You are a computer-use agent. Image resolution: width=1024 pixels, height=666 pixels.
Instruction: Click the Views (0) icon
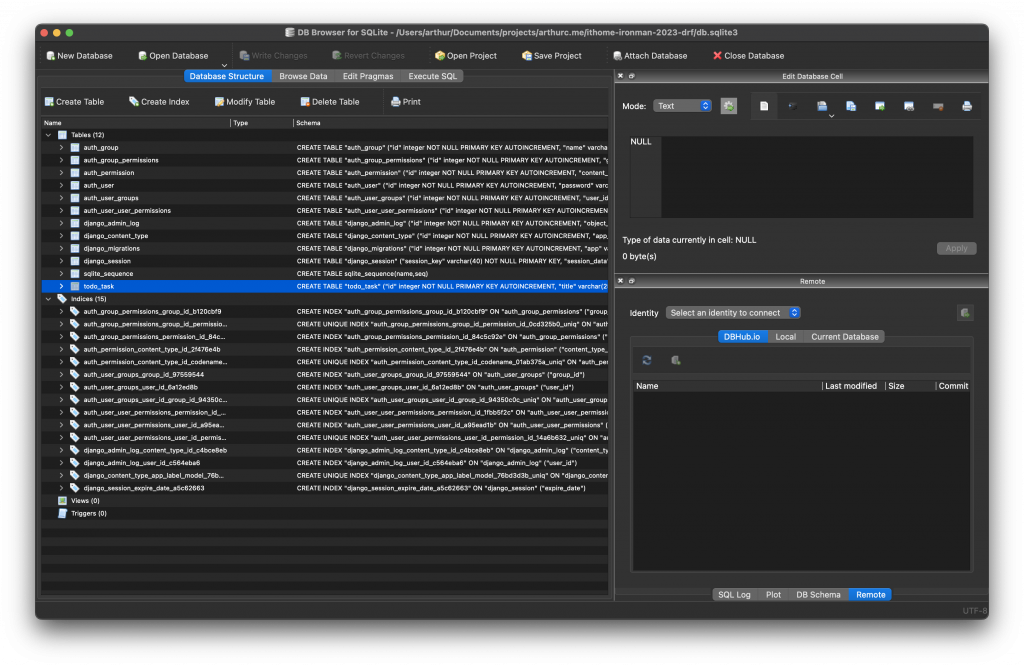coord(62,501)
